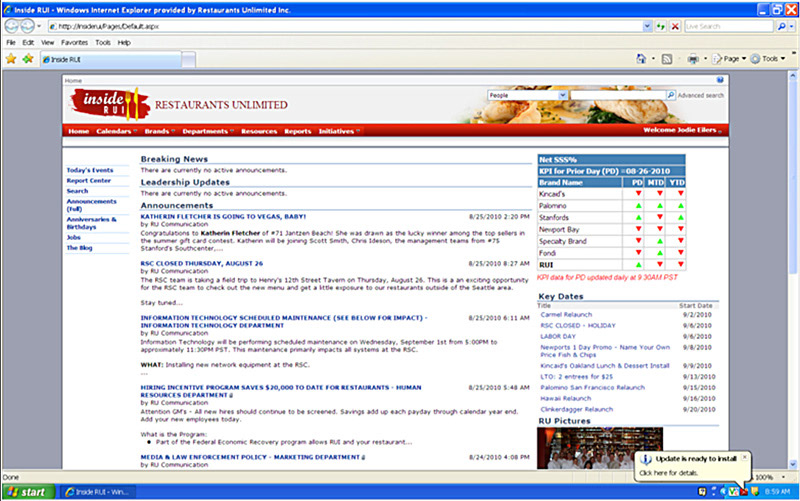Image resolution: width=800 pixels, height=501 pixels.
Task: Expand the Departments navigation menu
Action: [208, 131]
